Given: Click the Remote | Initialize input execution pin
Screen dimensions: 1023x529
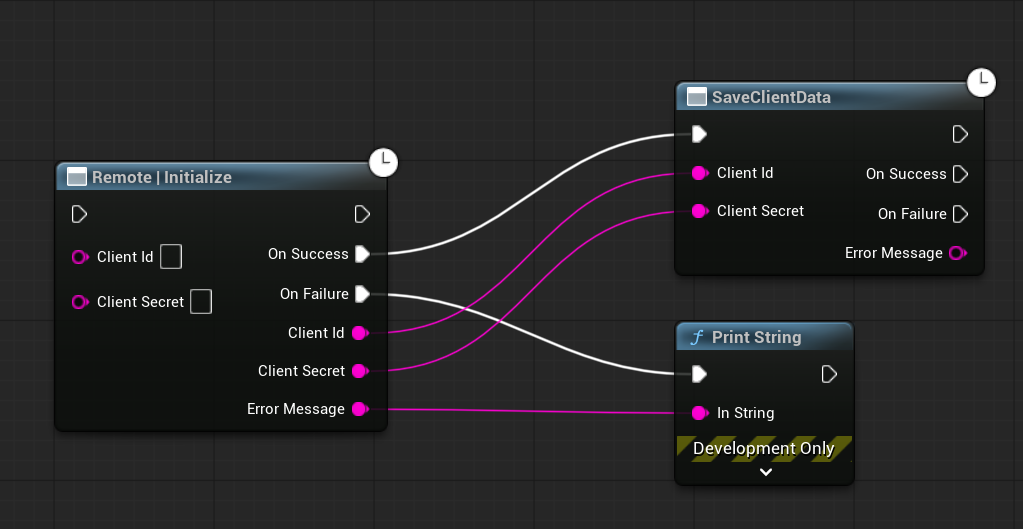Looking at the screenshot, I should tap(80, 214).
